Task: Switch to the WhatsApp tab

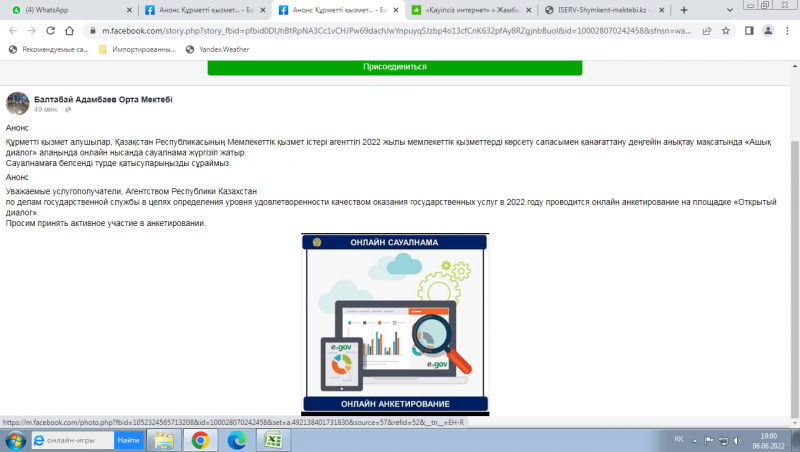Action: 70,10
